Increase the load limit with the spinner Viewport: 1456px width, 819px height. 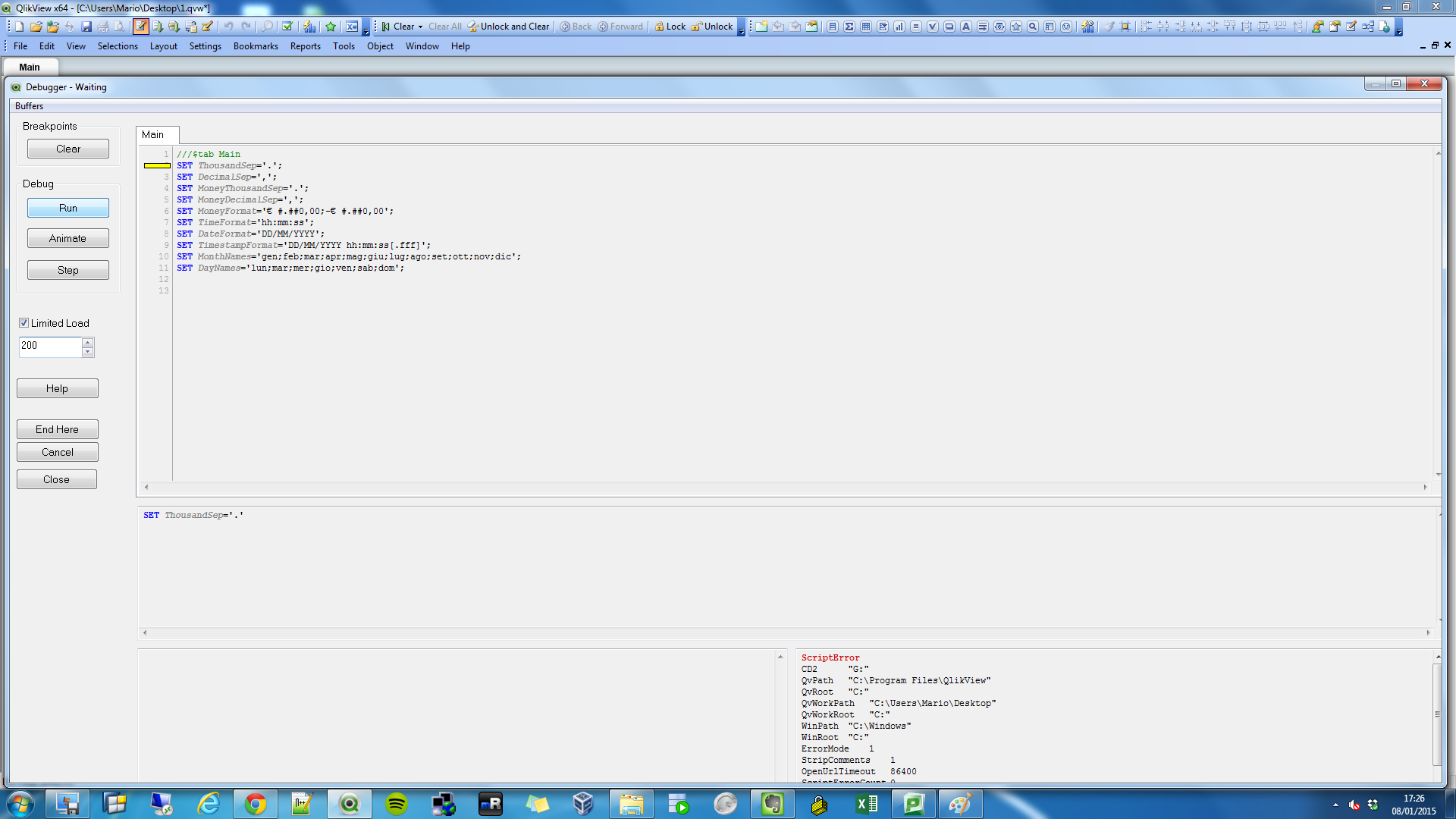click(x=89, y=343)
